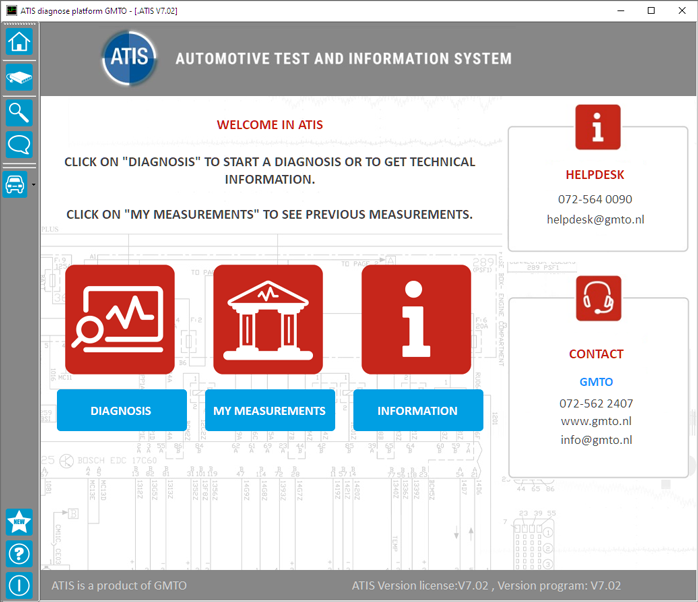Go to the Home screen icon

pyautogui.click(x=19, y=42)
